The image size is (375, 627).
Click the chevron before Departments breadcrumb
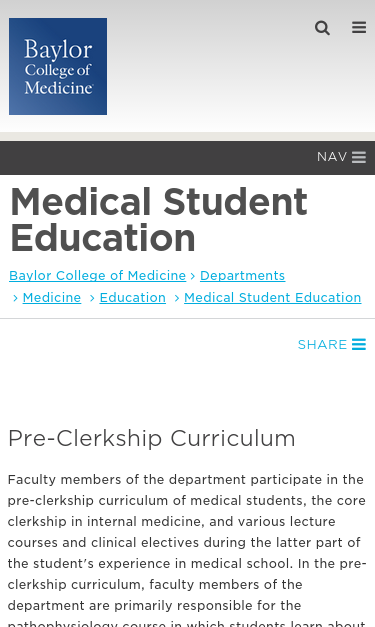coord(193,276)
